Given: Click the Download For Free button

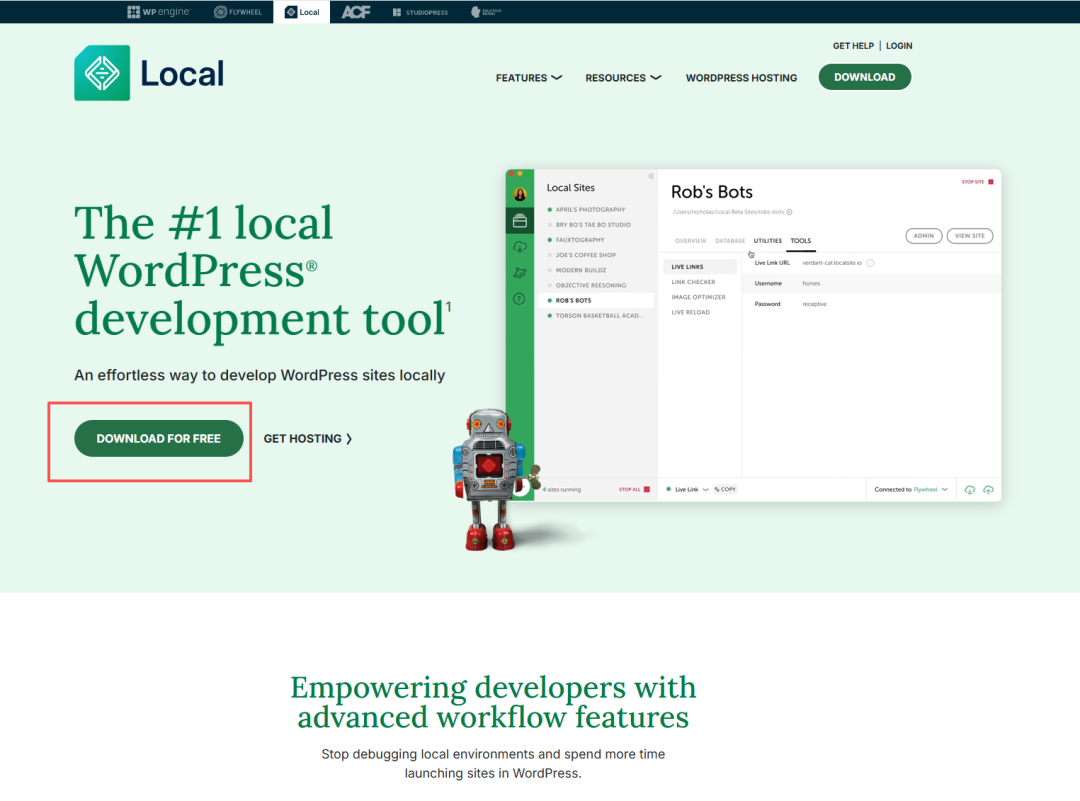Looking at the screenshot, I should tap(159, 438).
